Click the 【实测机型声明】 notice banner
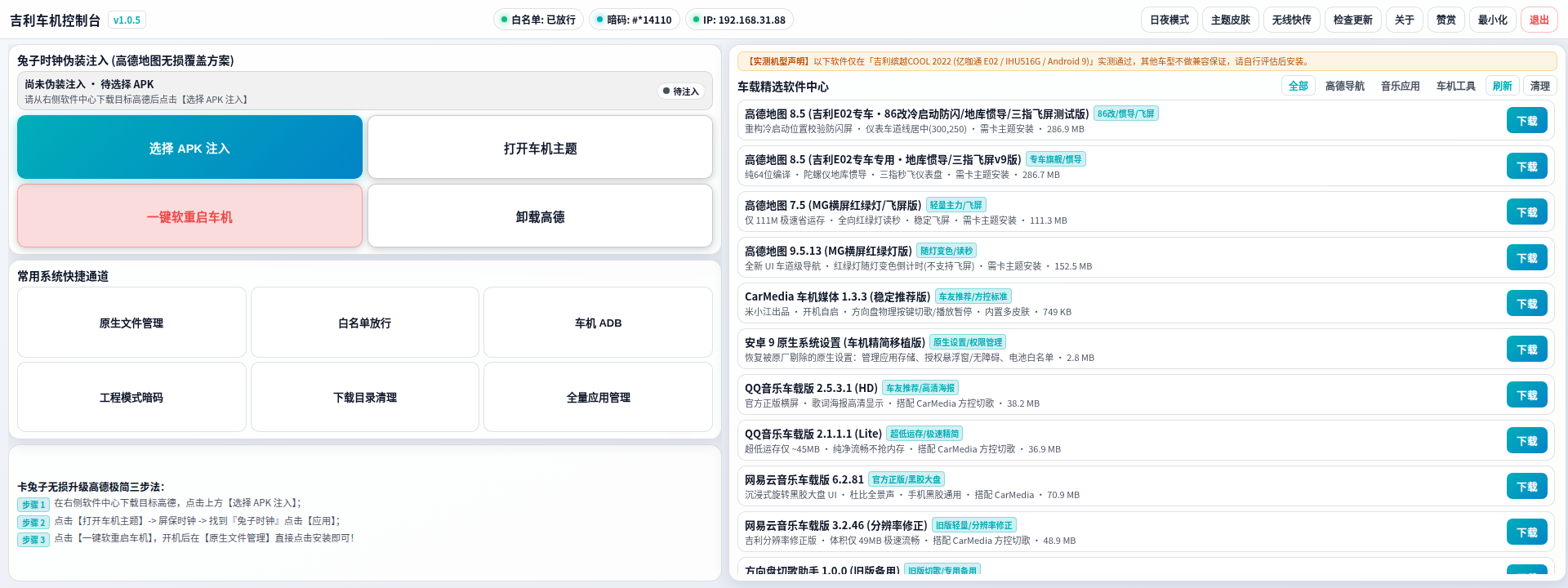 click(x=1147, y=61)
